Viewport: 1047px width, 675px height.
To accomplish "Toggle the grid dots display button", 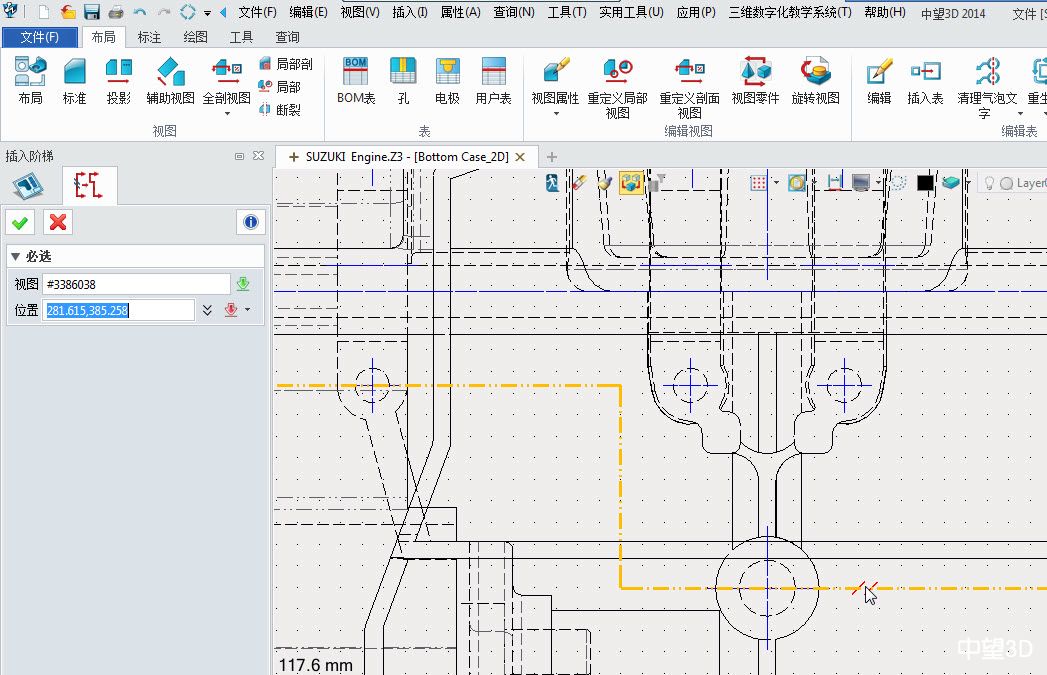I will click(759, 183).
